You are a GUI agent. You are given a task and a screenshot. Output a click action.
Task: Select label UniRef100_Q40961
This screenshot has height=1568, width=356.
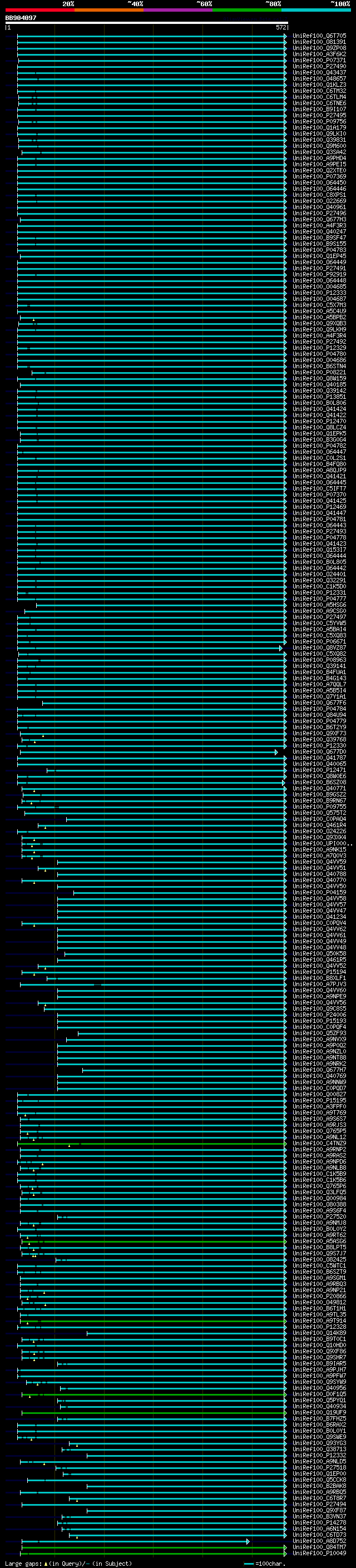pos(319,207)
